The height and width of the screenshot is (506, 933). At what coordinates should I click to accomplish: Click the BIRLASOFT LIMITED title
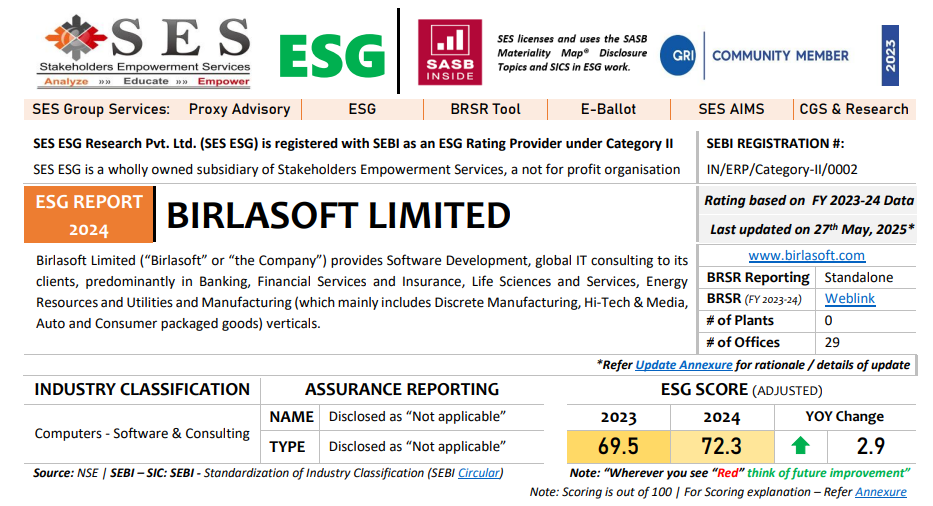[x=338, y=215]
